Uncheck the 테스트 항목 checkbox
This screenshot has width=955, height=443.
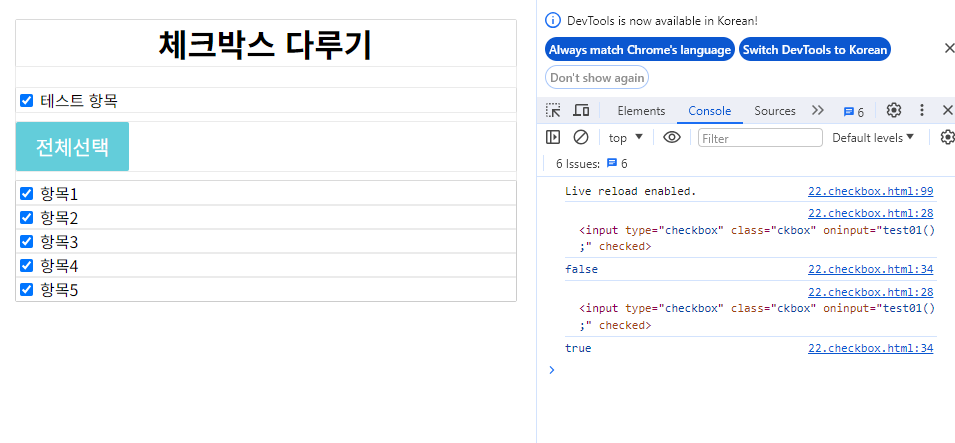(x=26, y=101)
